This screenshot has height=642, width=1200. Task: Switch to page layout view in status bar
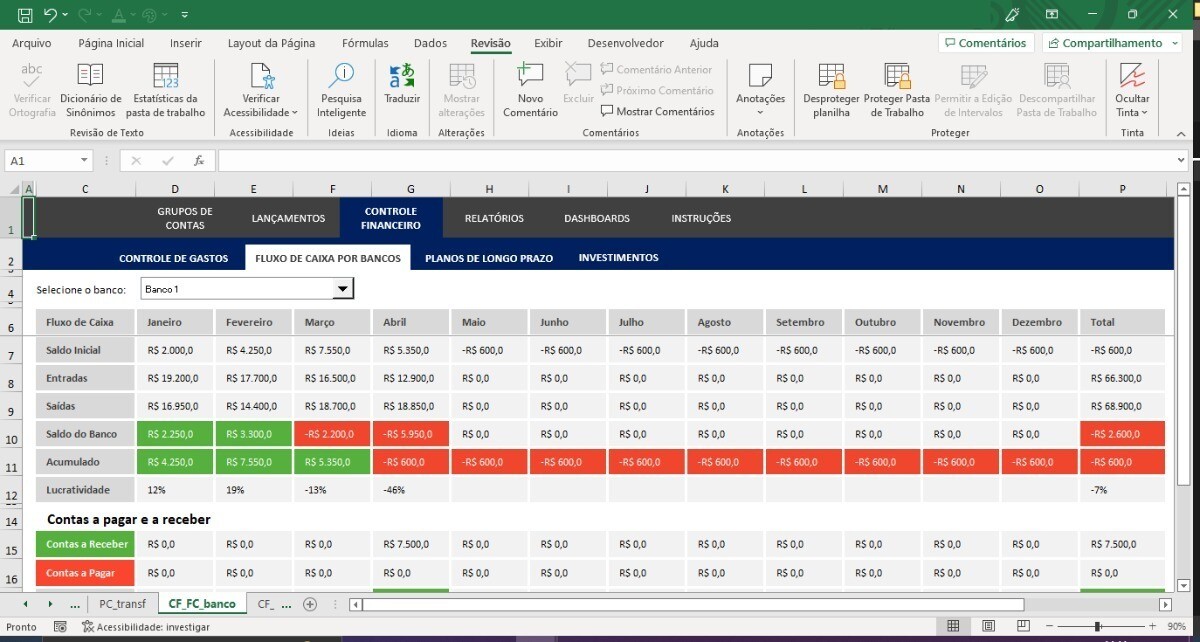pyautogui.click(x=988, y=626)
